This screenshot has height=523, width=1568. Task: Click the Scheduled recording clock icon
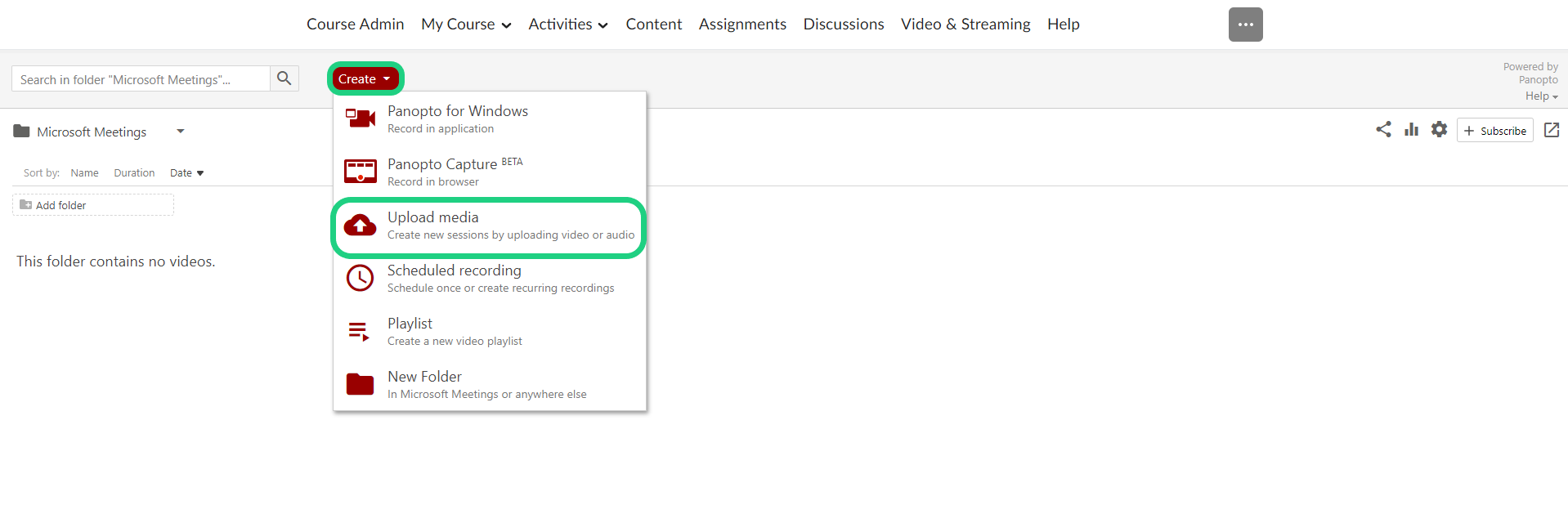point(360,279)
